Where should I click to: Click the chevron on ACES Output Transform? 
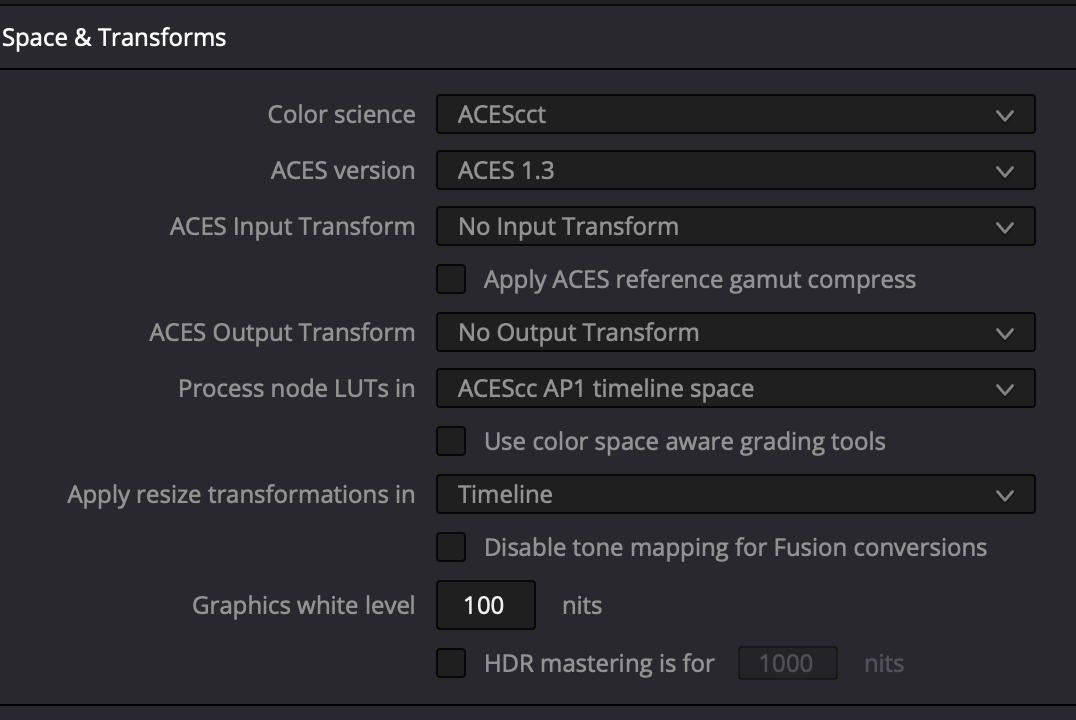(1005, 334)
